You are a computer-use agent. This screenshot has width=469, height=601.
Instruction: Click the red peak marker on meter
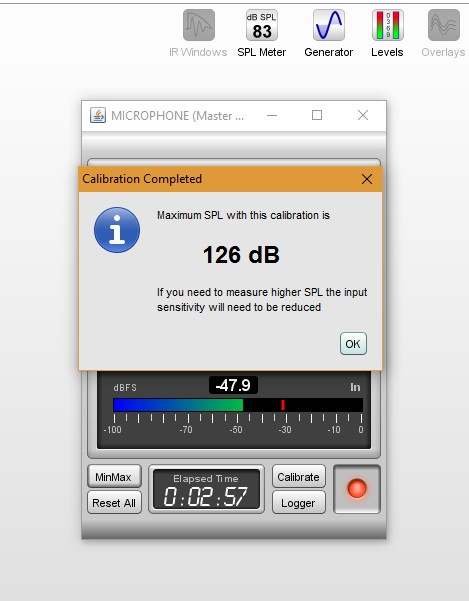283,405
